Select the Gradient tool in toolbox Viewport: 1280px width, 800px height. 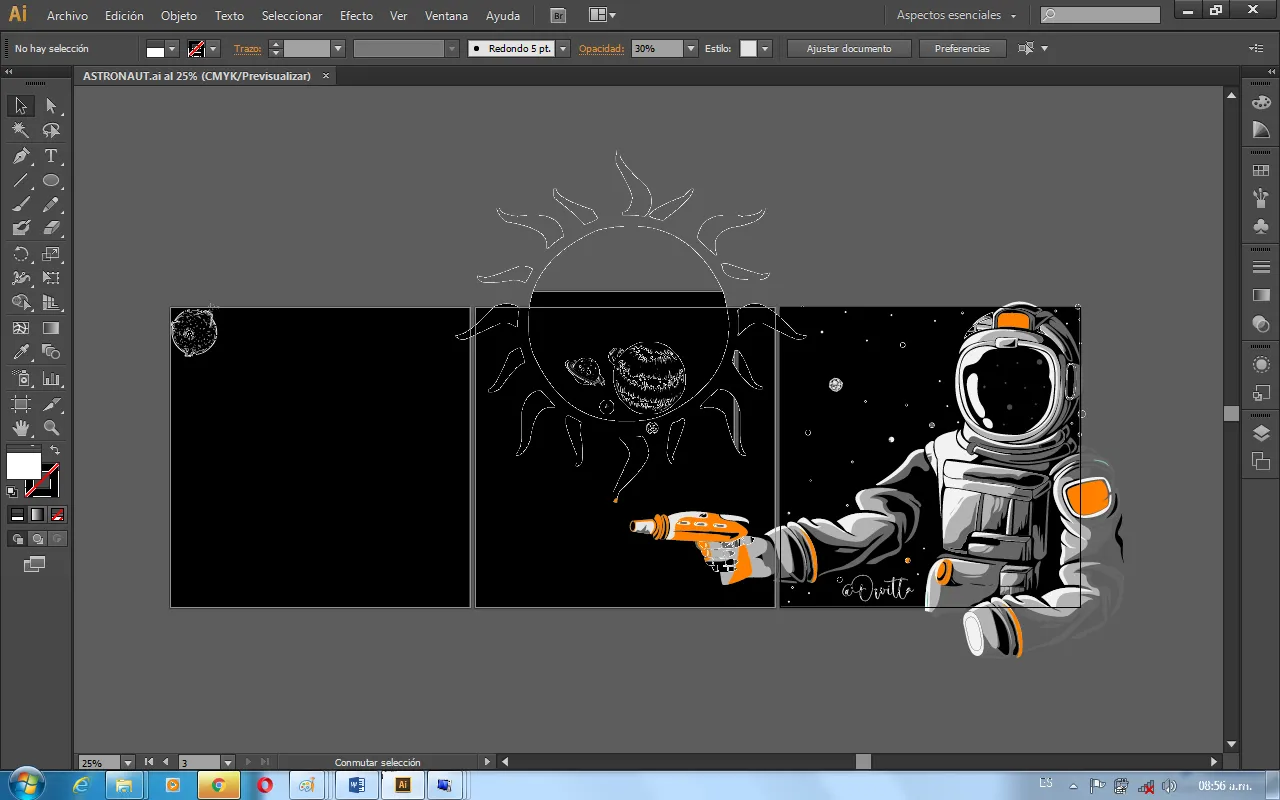51,328
